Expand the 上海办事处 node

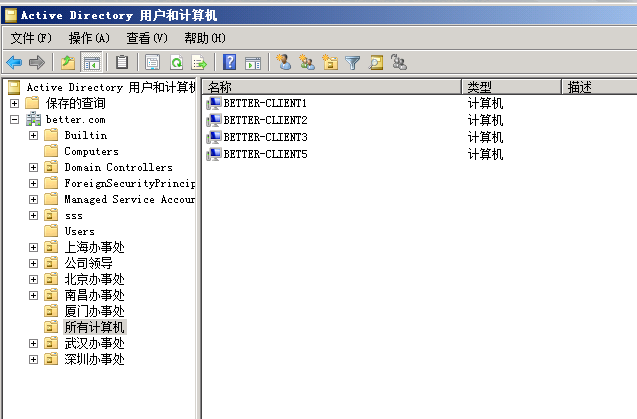coord(33,247)
